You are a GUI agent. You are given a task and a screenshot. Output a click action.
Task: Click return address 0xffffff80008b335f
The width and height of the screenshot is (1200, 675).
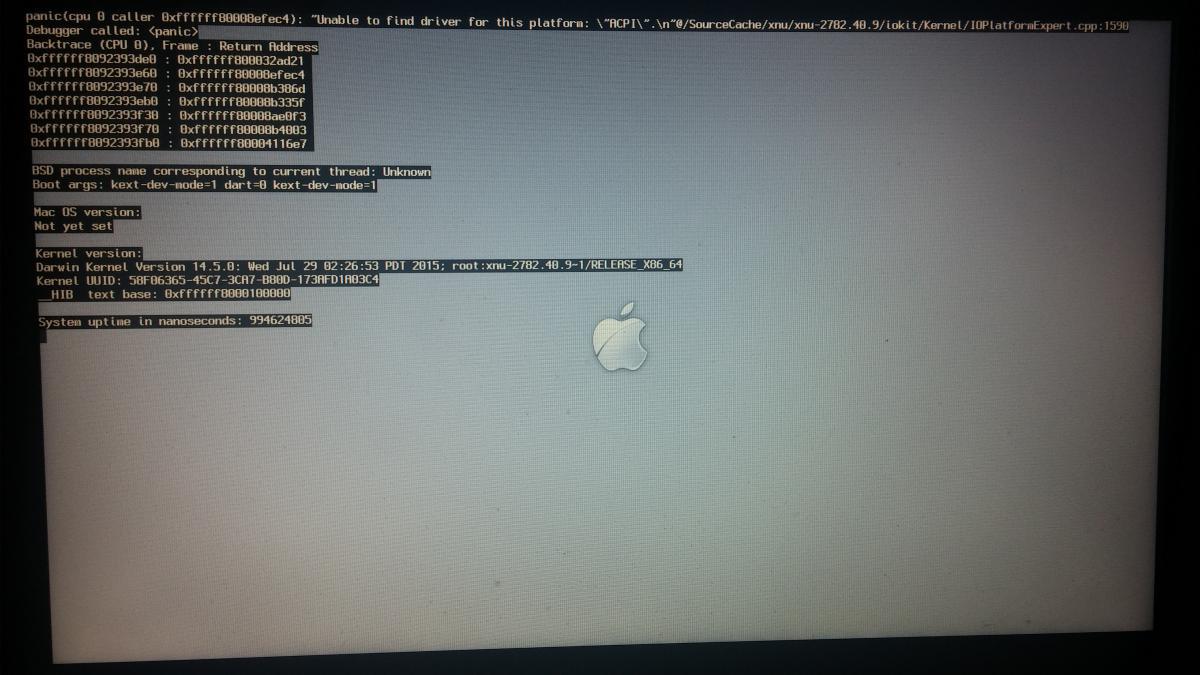[x=241, y=102]
